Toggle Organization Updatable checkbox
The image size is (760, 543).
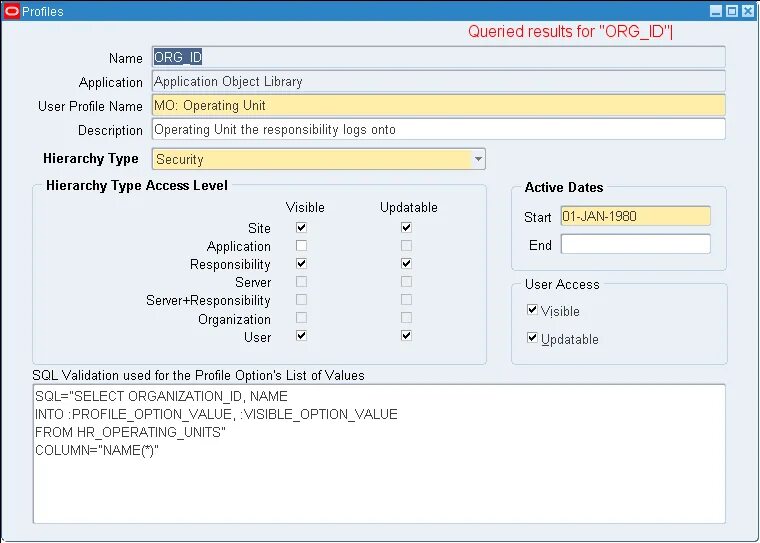coord(406,318)
